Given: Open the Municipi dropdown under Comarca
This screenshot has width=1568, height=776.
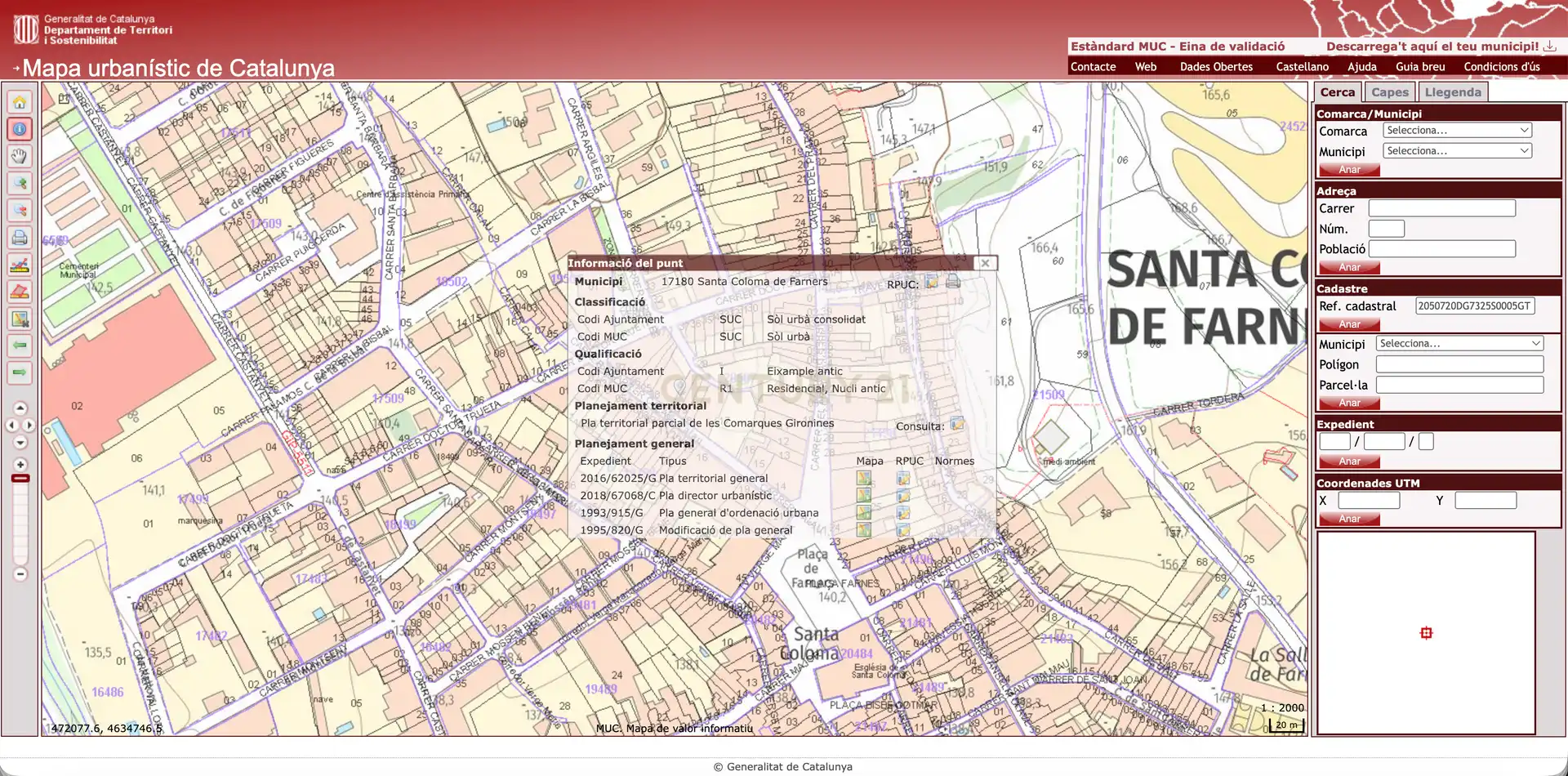Looking at the screenshot, I should pos(1458,151).
